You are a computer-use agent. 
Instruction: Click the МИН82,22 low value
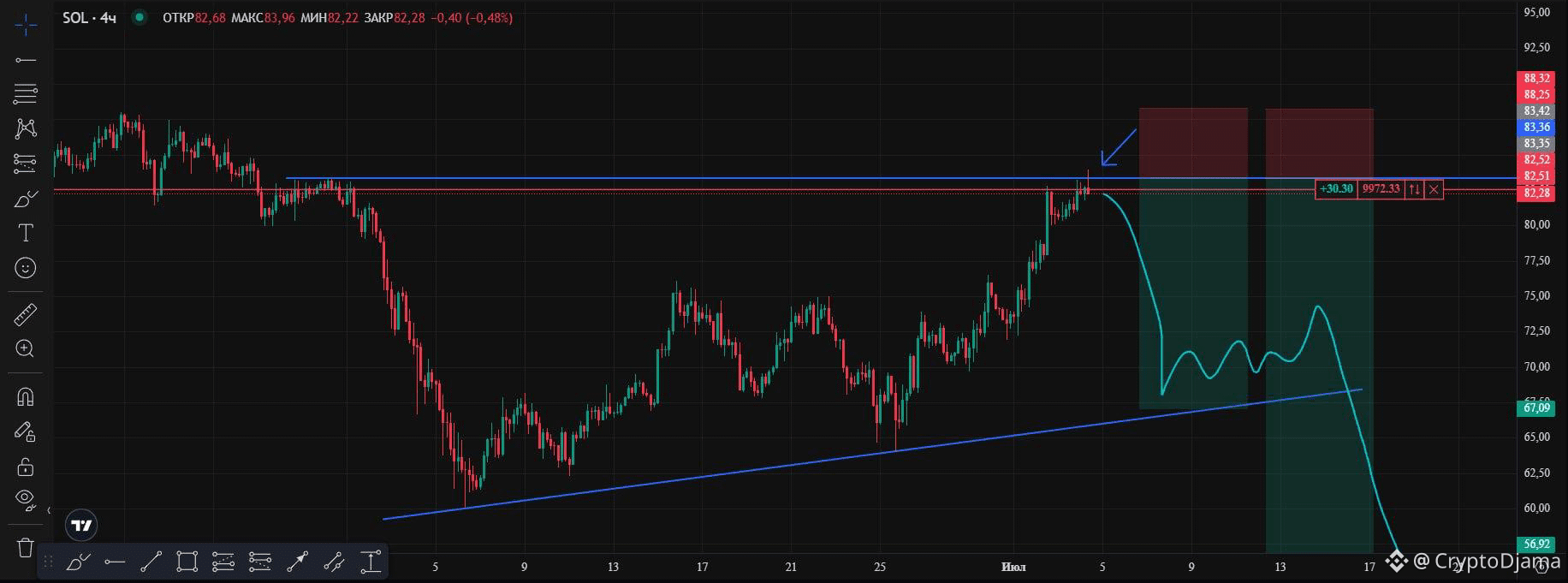click(329, 18)
